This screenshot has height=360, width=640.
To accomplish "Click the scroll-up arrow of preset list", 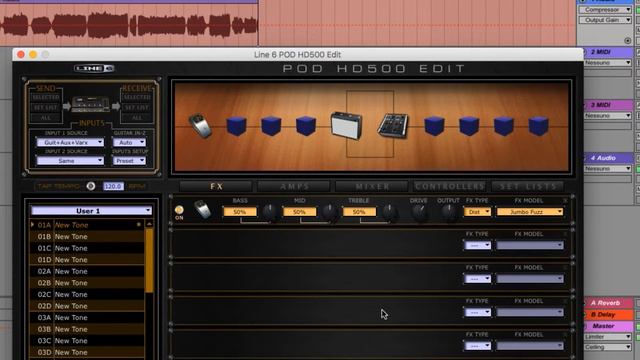I will point(149,224).
